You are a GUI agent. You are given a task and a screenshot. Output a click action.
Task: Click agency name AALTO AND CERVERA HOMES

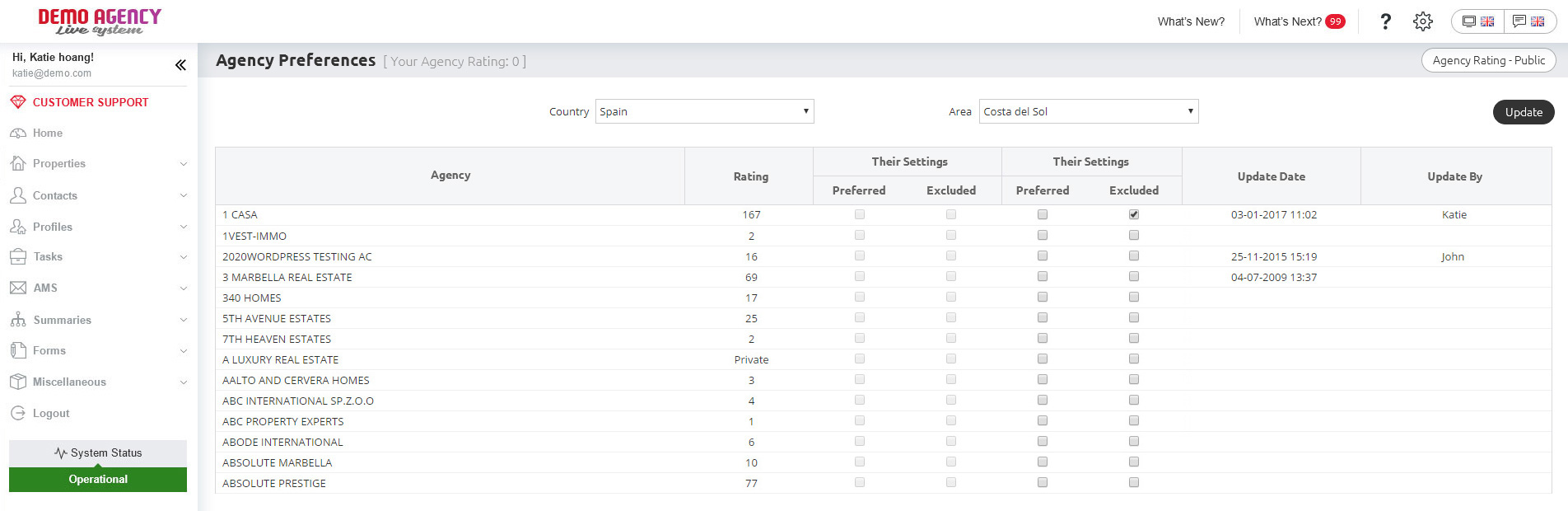(296, 380)
